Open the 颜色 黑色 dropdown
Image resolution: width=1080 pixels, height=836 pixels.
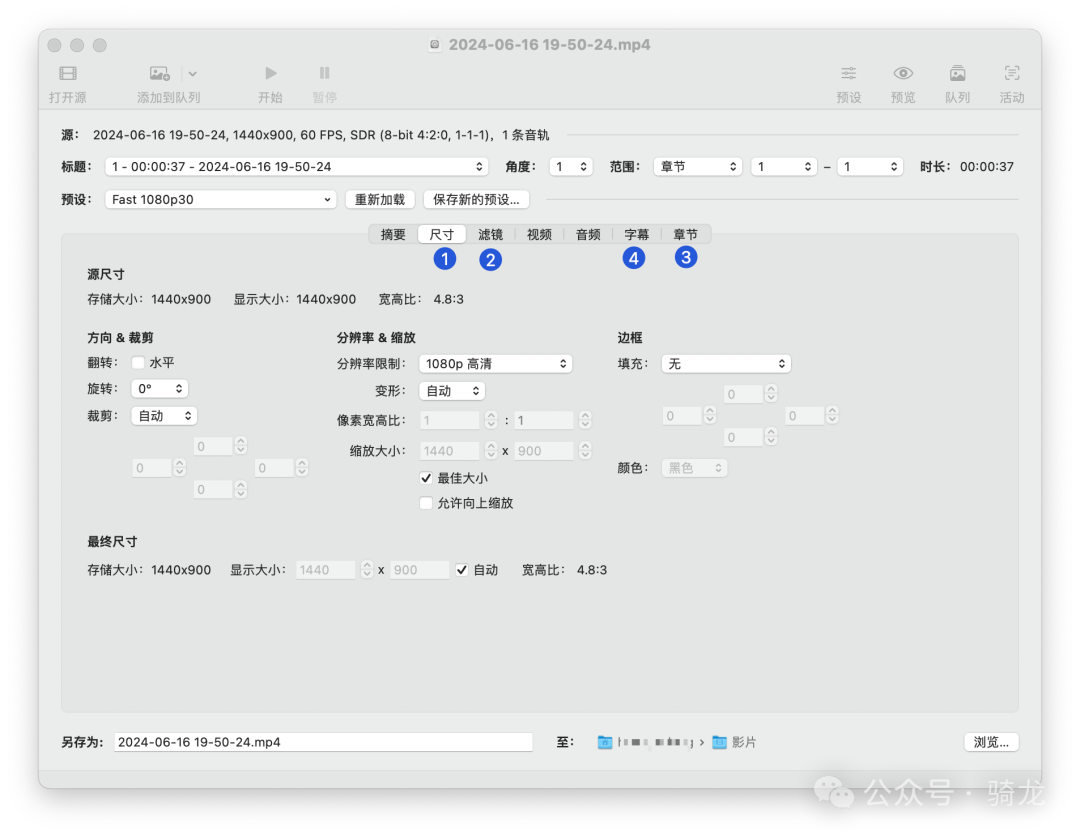click(694, 468)
